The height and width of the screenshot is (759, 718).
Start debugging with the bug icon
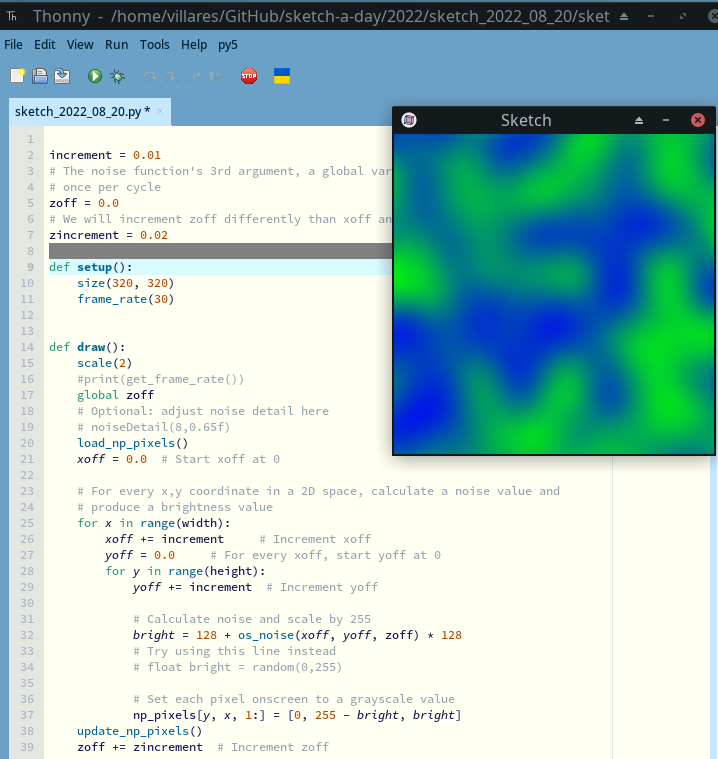coord(118,76)
